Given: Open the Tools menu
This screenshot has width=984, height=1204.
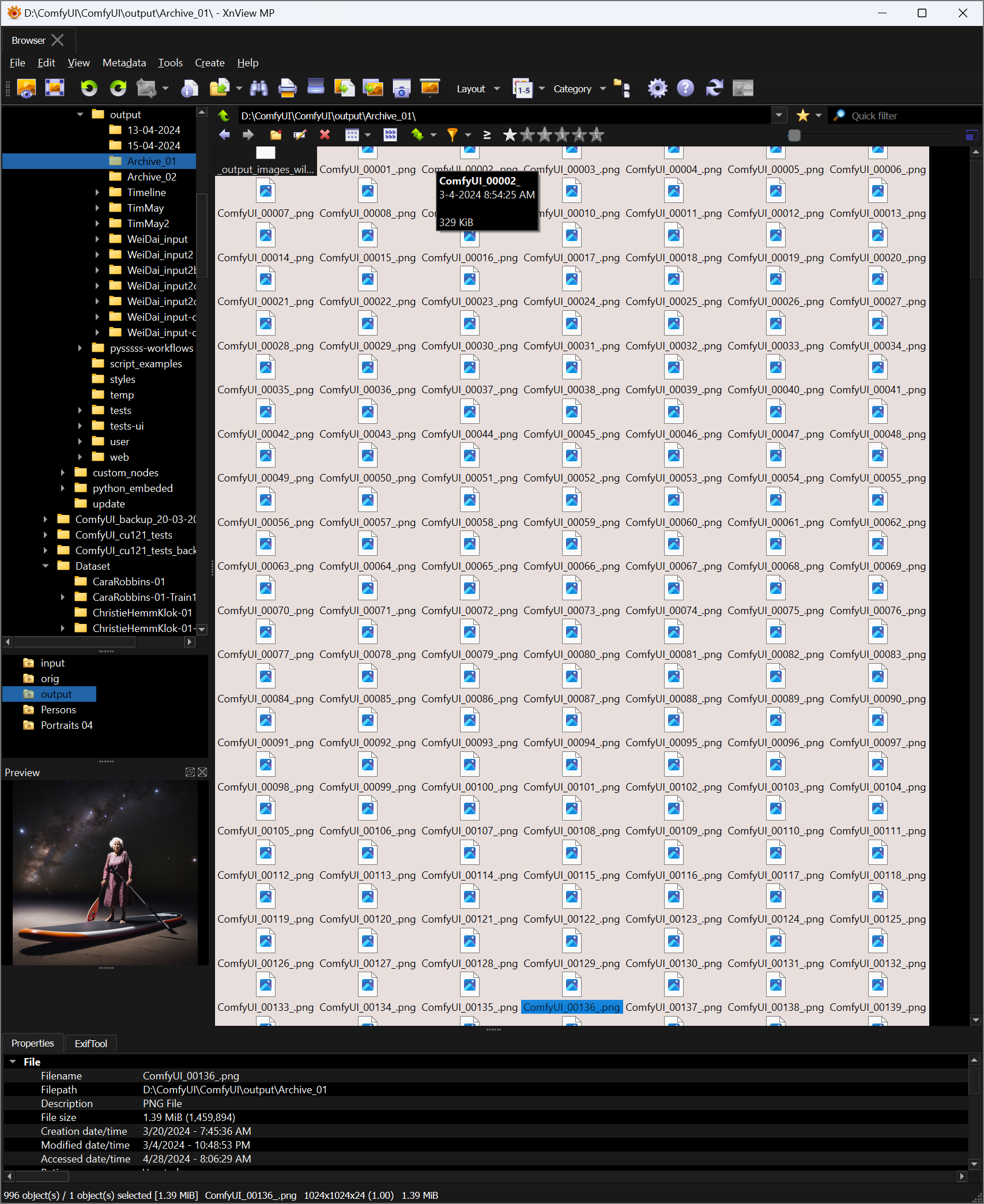Looking at the screenshot, I should tap(170, 63).
